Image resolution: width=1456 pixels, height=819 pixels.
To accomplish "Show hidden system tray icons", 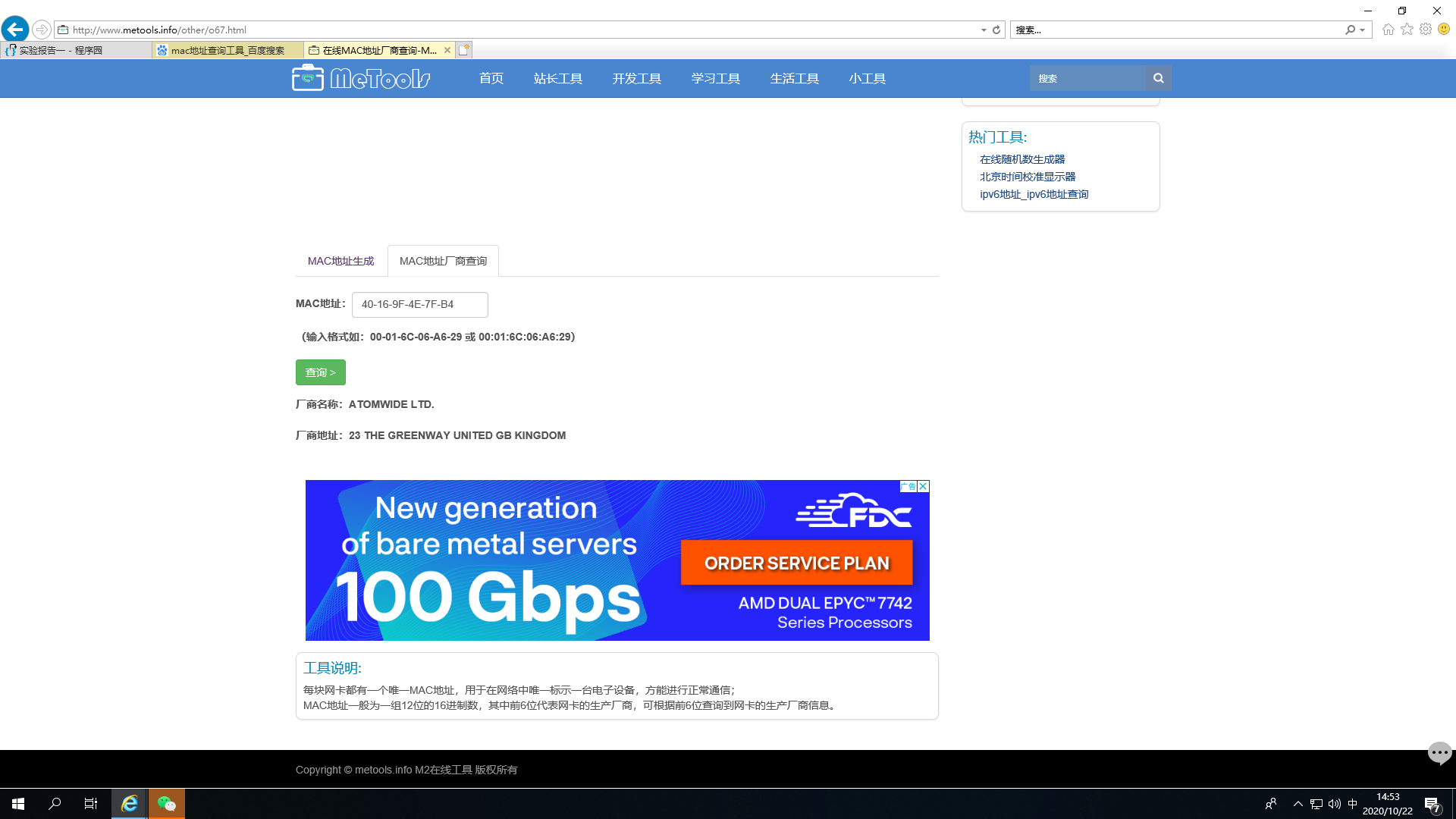I will click(x=1298, y=803).
